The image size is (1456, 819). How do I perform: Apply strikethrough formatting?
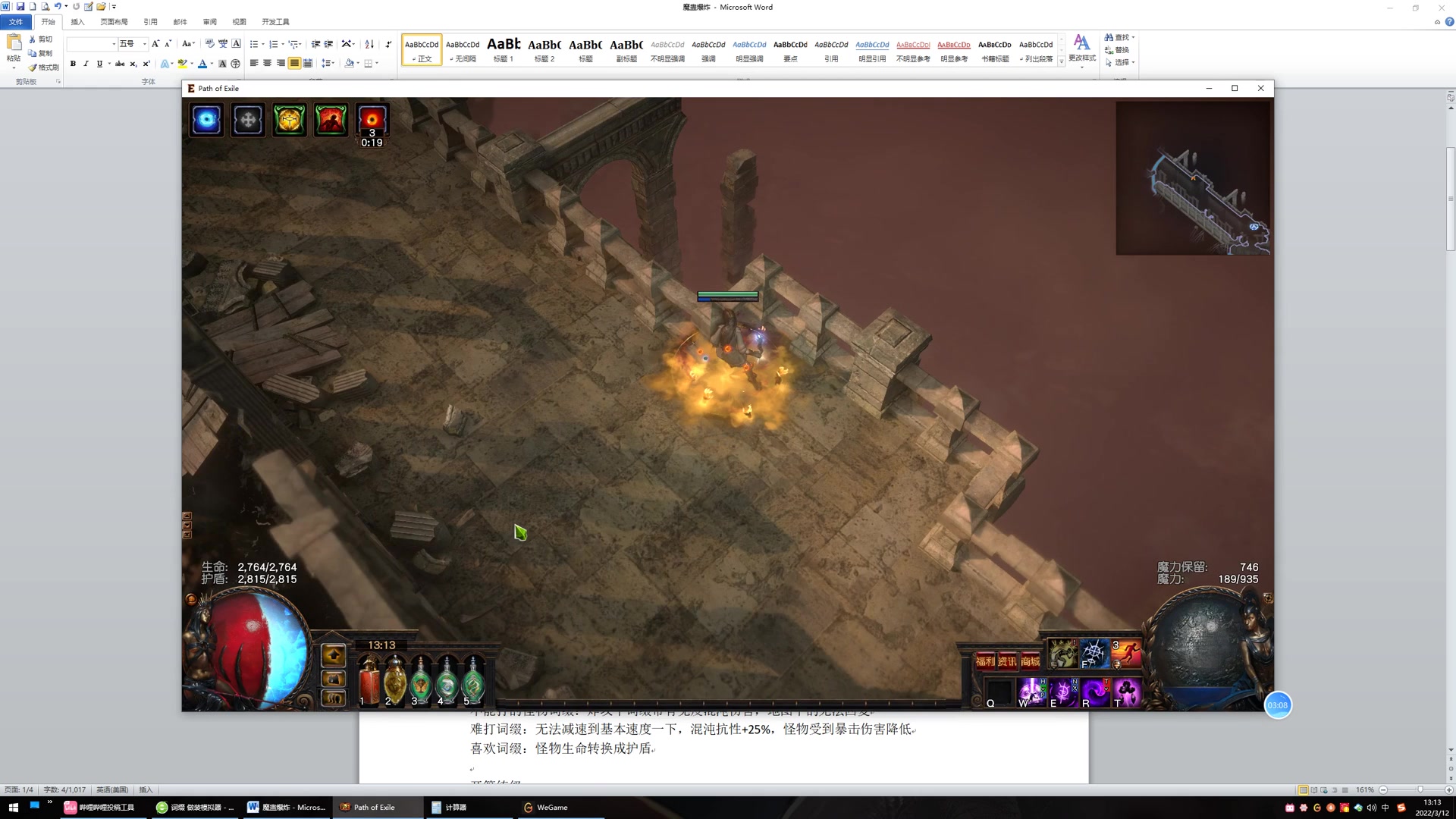(119, 64)
